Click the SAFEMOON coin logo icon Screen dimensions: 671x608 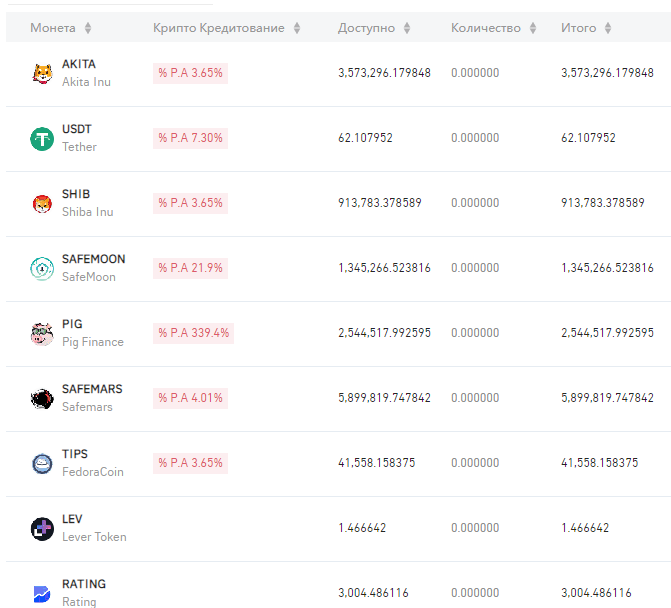42,269
